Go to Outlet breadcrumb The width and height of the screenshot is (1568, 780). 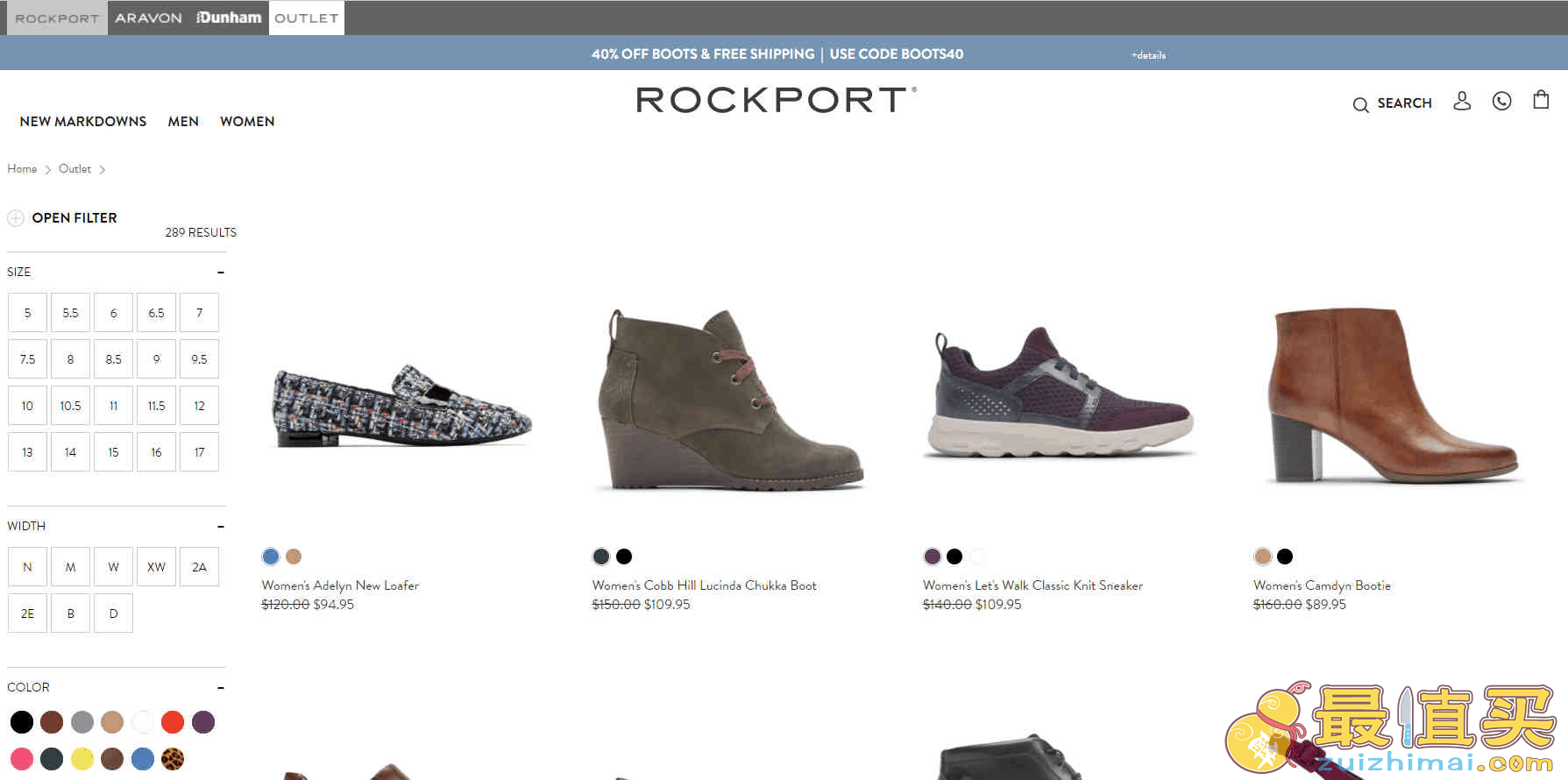(x=74, y=169)
